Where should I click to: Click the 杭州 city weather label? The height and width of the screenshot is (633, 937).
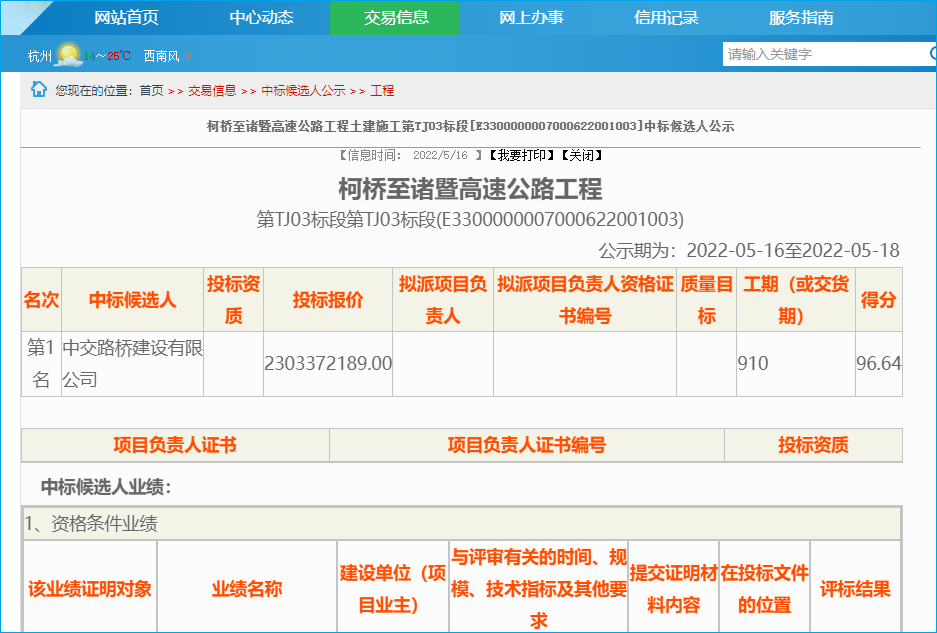pyautogui.click(x=40, y=56)
